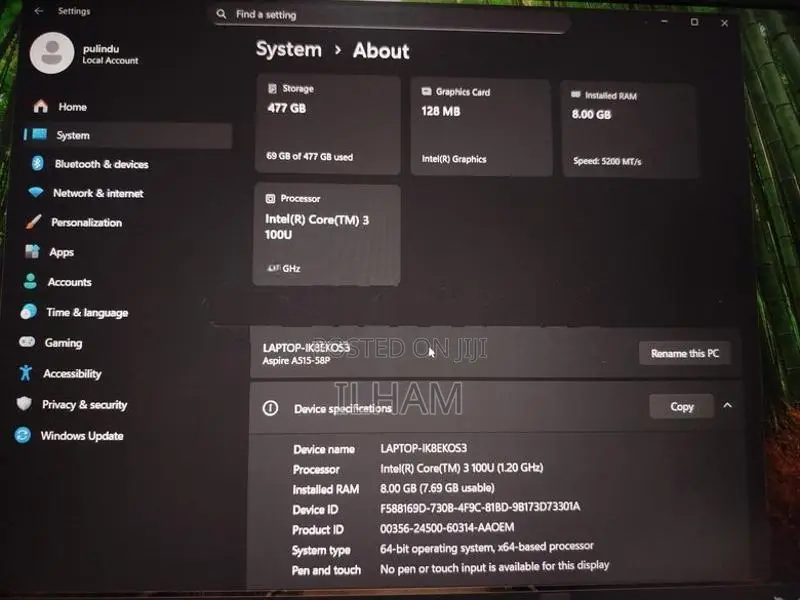Viewport: 800px width, 600px height.
Task: Click the Processor chip icon
Action: (270, 198)
